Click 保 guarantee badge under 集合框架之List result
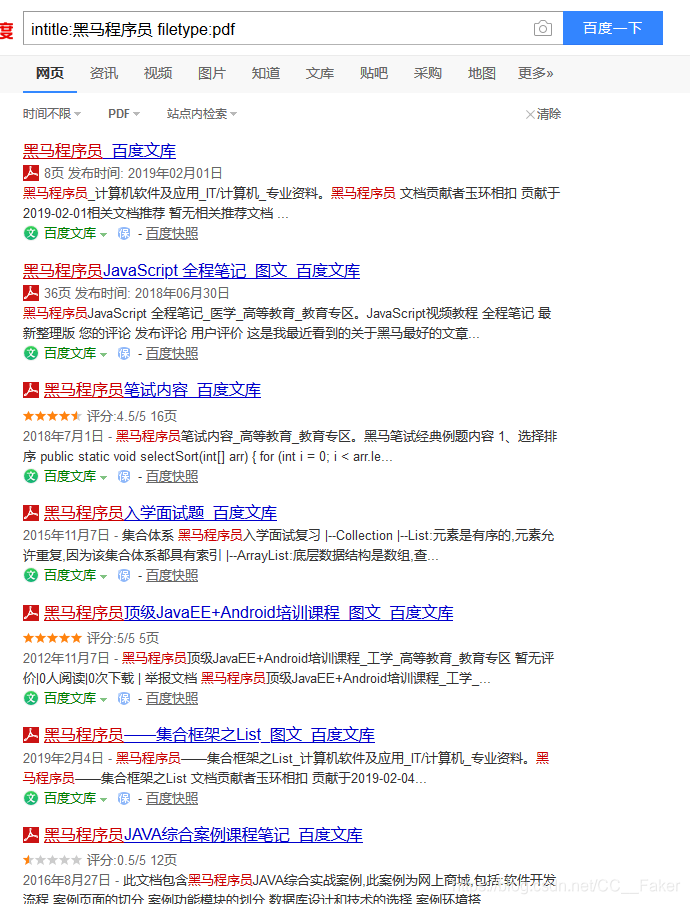690x904 pixels. pyautogui.click(x=124, y=798)
